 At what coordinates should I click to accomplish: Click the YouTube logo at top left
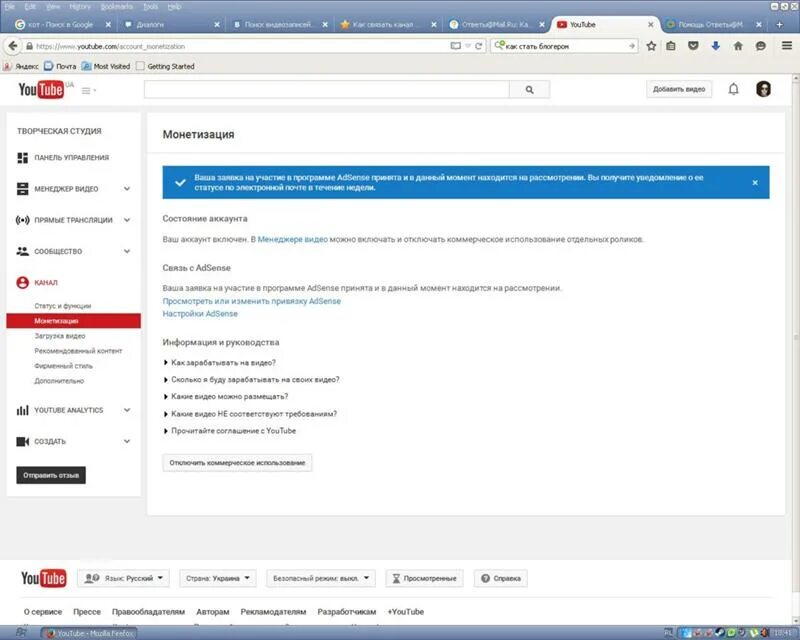pyautogui.click(x=41, y=89)
